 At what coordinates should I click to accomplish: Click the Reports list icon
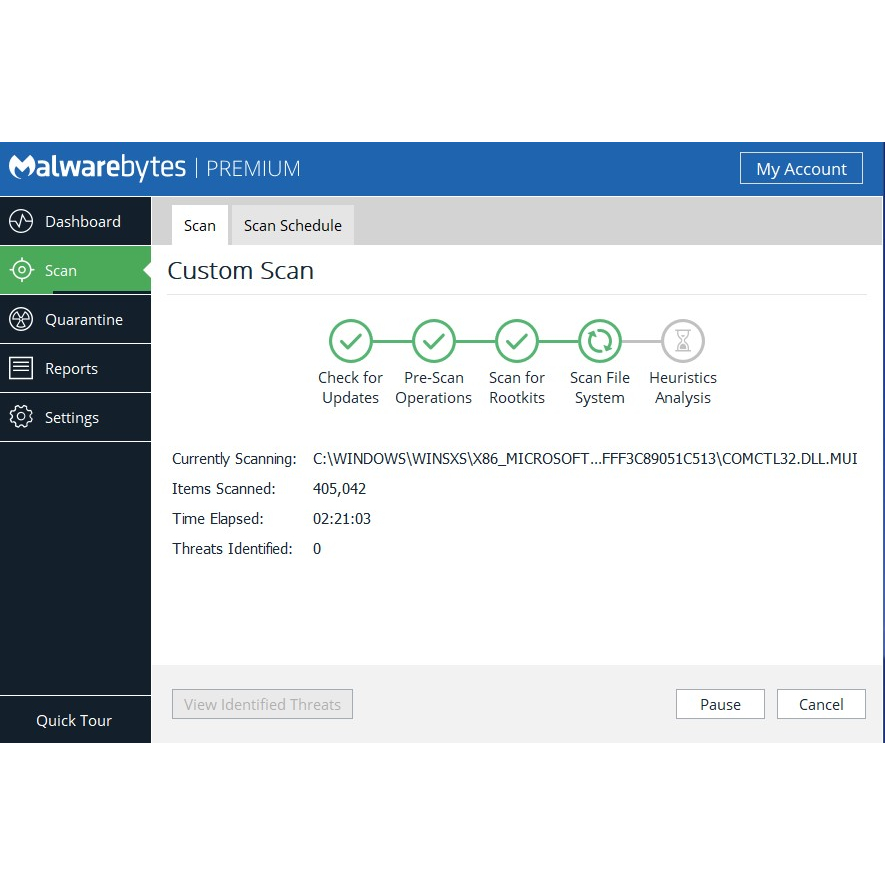pyautogui.click(x=21, y=369)
